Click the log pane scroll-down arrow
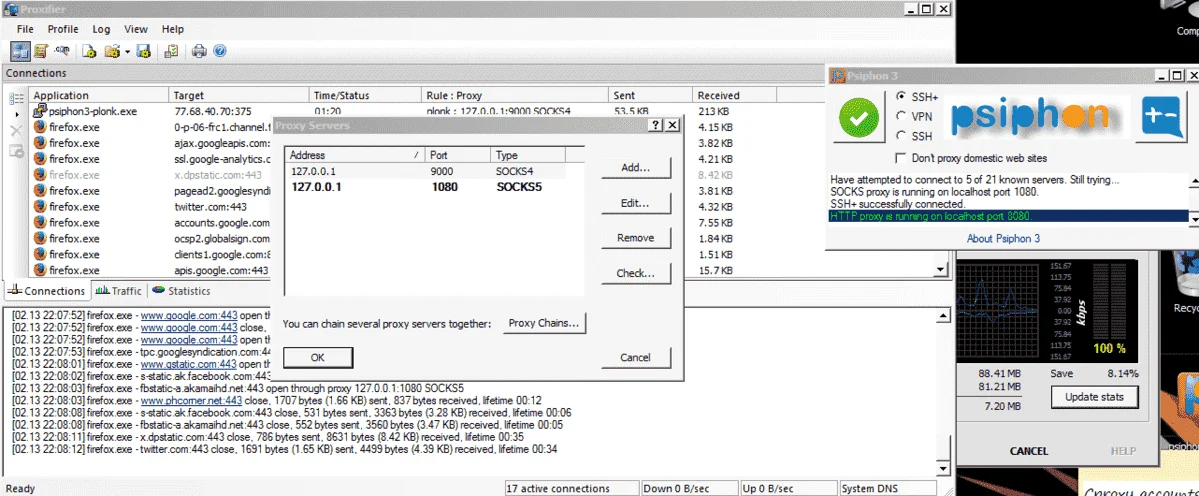The height and width of the screenshot is (496, 1199). coord(943,468)
